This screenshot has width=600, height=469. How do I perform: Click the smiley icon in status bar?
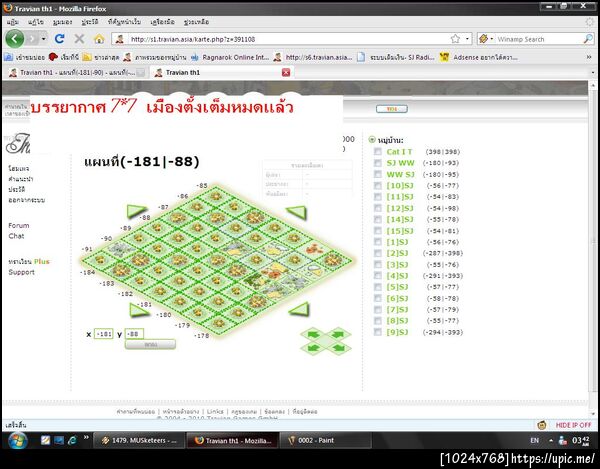click(x=542, y=425)
